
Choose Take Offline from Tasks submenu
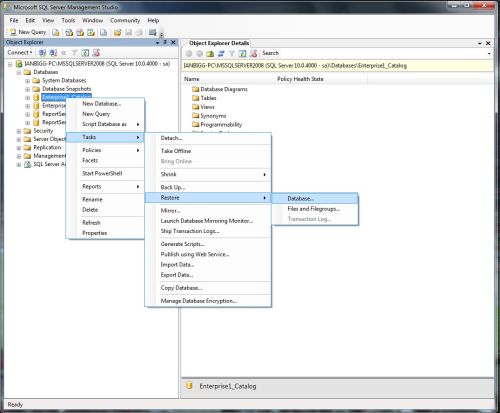[x=208, y=151]
